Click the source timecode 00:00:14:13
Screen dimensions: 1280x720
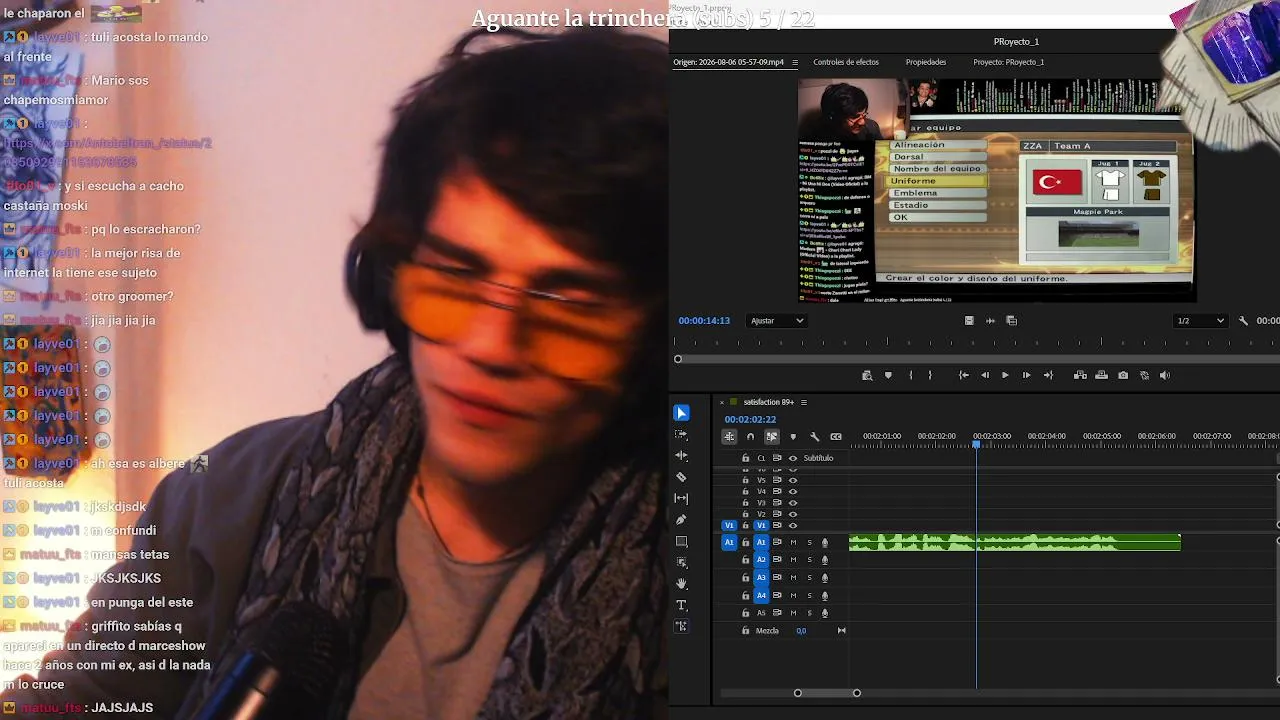tap(704, 321)
